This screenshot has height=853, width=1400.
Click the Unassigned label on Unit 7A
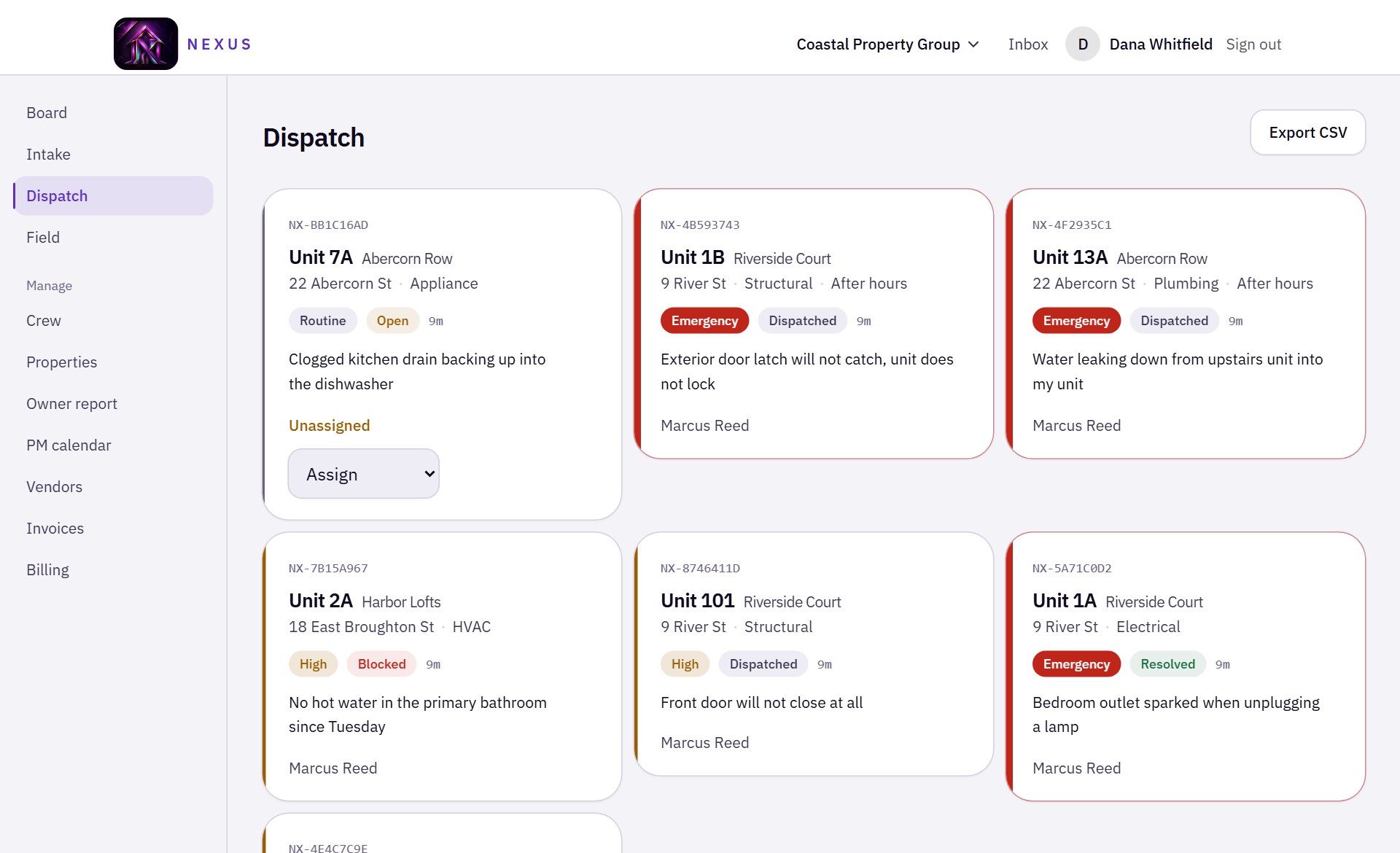[329, 426]
